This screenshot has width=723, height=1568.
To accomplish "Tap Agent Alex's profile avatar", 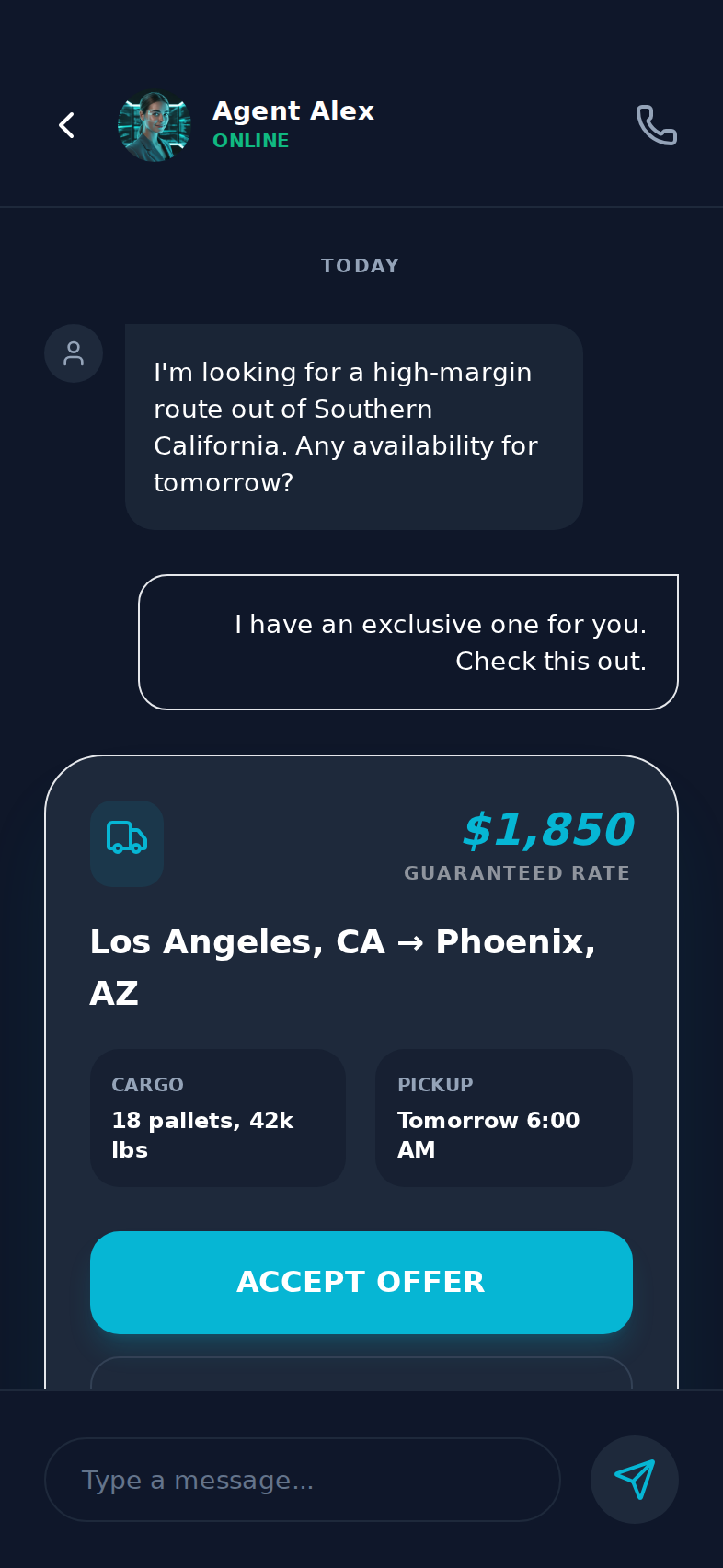I will point(155,126).
